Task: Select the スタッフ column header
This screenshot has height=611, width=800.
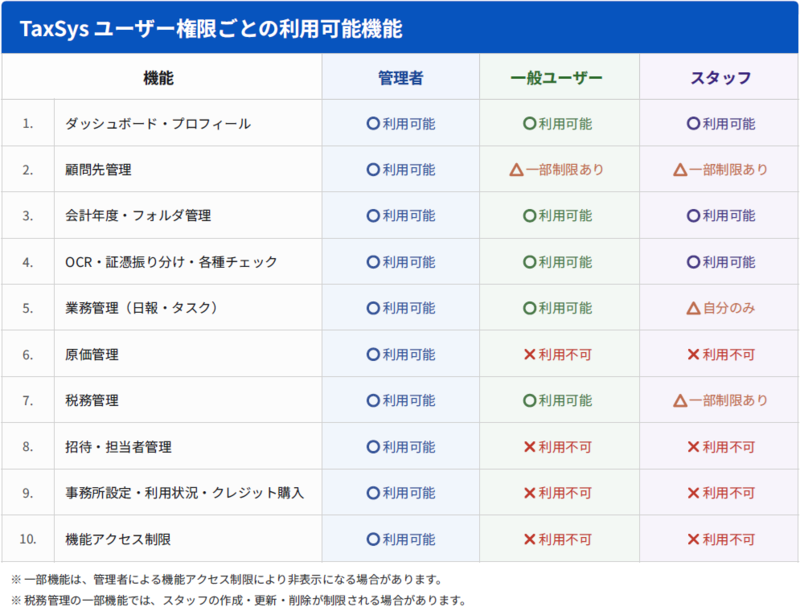Action: pos(720,78)
